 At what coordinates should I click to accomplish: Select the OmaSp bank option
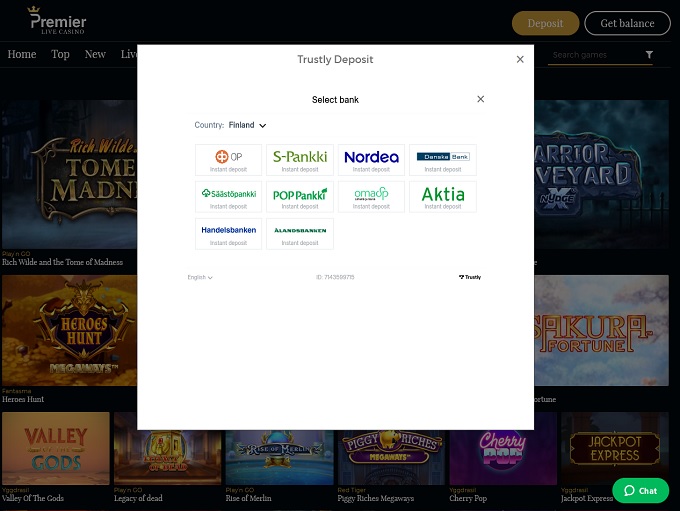click(371, 197)
